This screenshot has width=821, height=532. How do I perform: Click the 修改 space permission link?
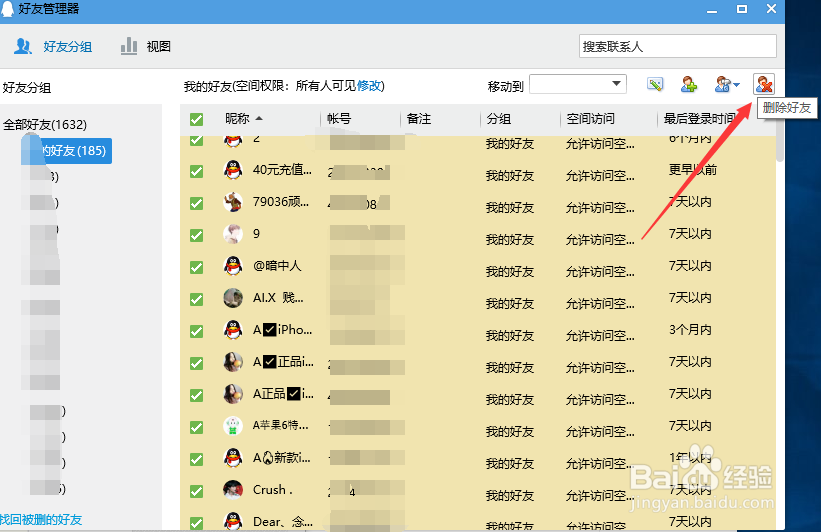(369, 86)
